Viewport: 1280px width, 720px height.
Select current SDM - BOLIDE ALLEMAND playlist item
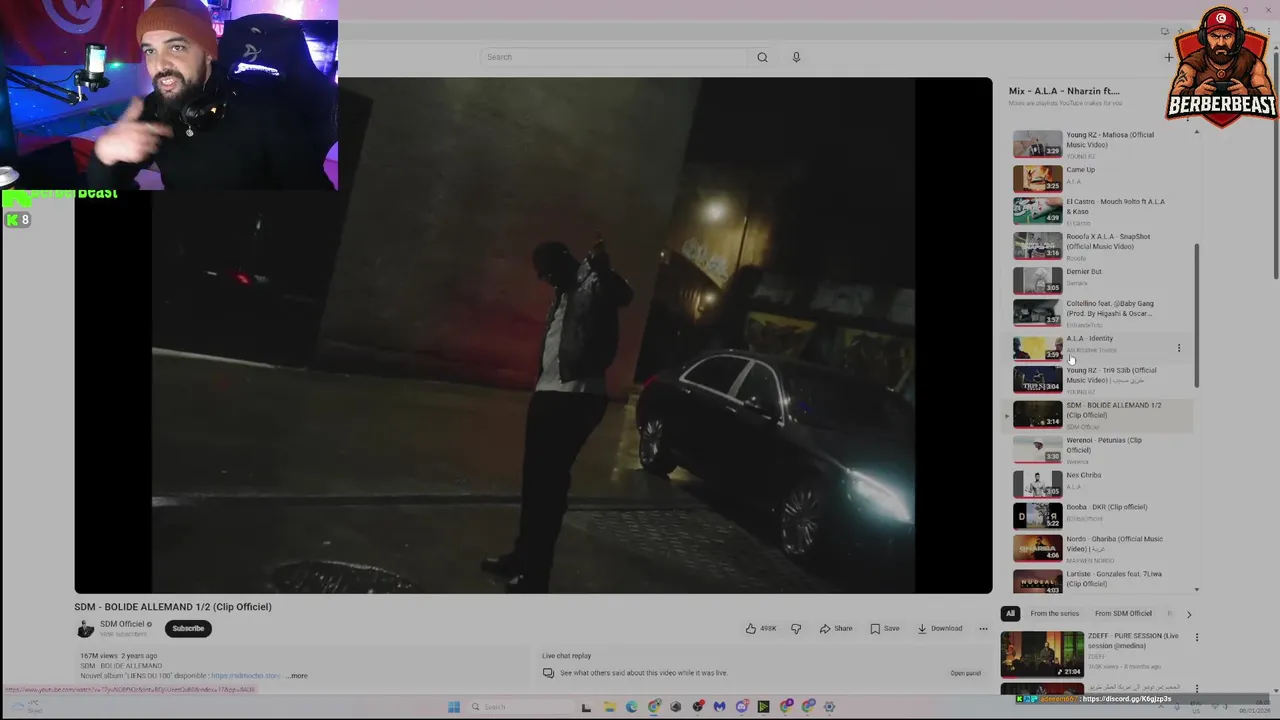(x=1100, y=415)
